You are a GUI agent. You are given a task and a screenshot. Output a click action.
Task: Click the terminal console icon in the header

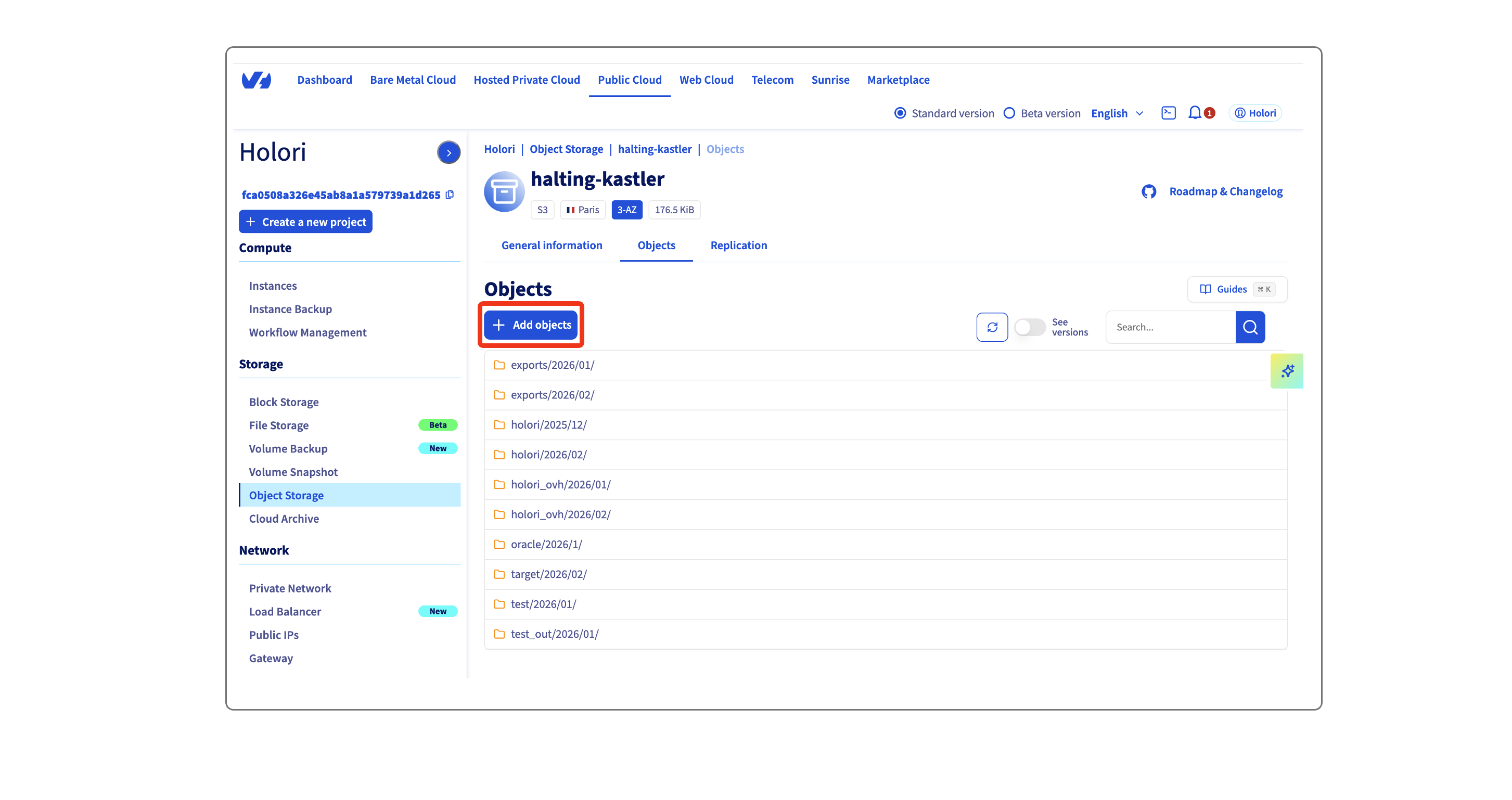coord(1168,113)
